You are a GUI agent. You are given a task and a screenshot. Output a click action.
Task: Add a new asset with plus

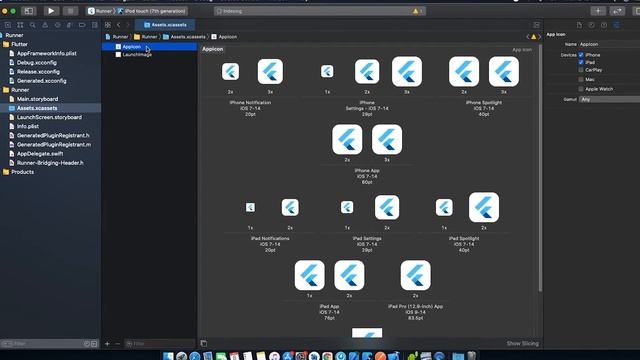click(x=107, y=344)
